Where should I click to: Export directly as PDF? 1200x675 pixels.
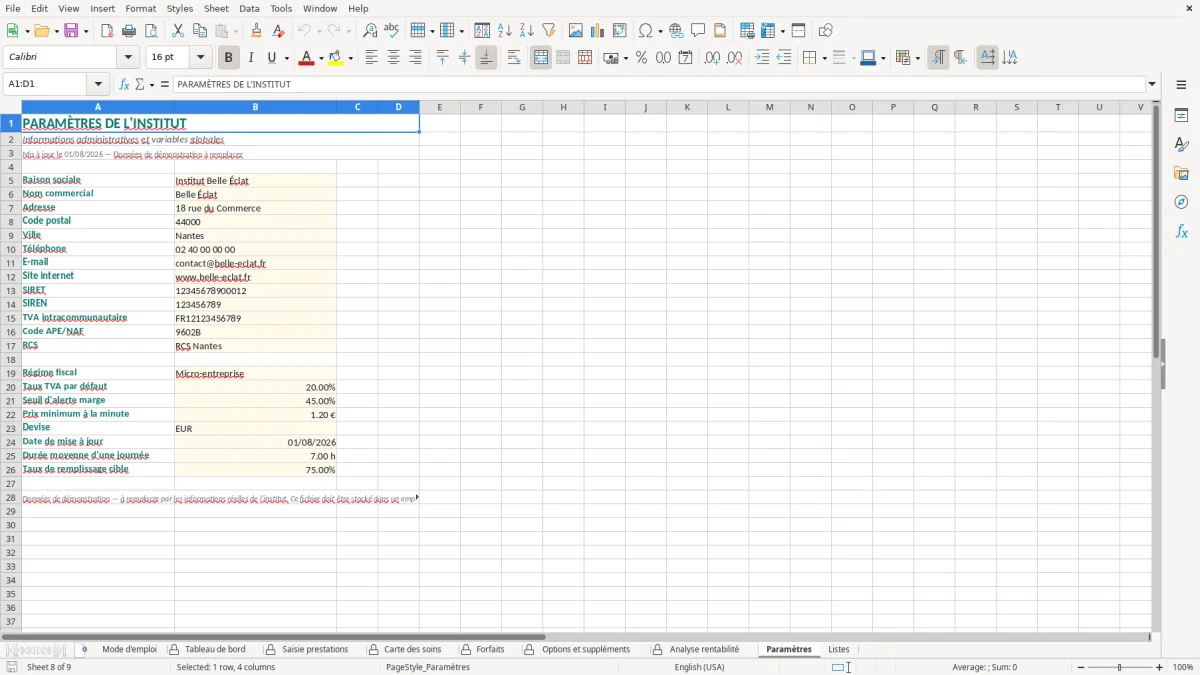click(x=107, y=31)
